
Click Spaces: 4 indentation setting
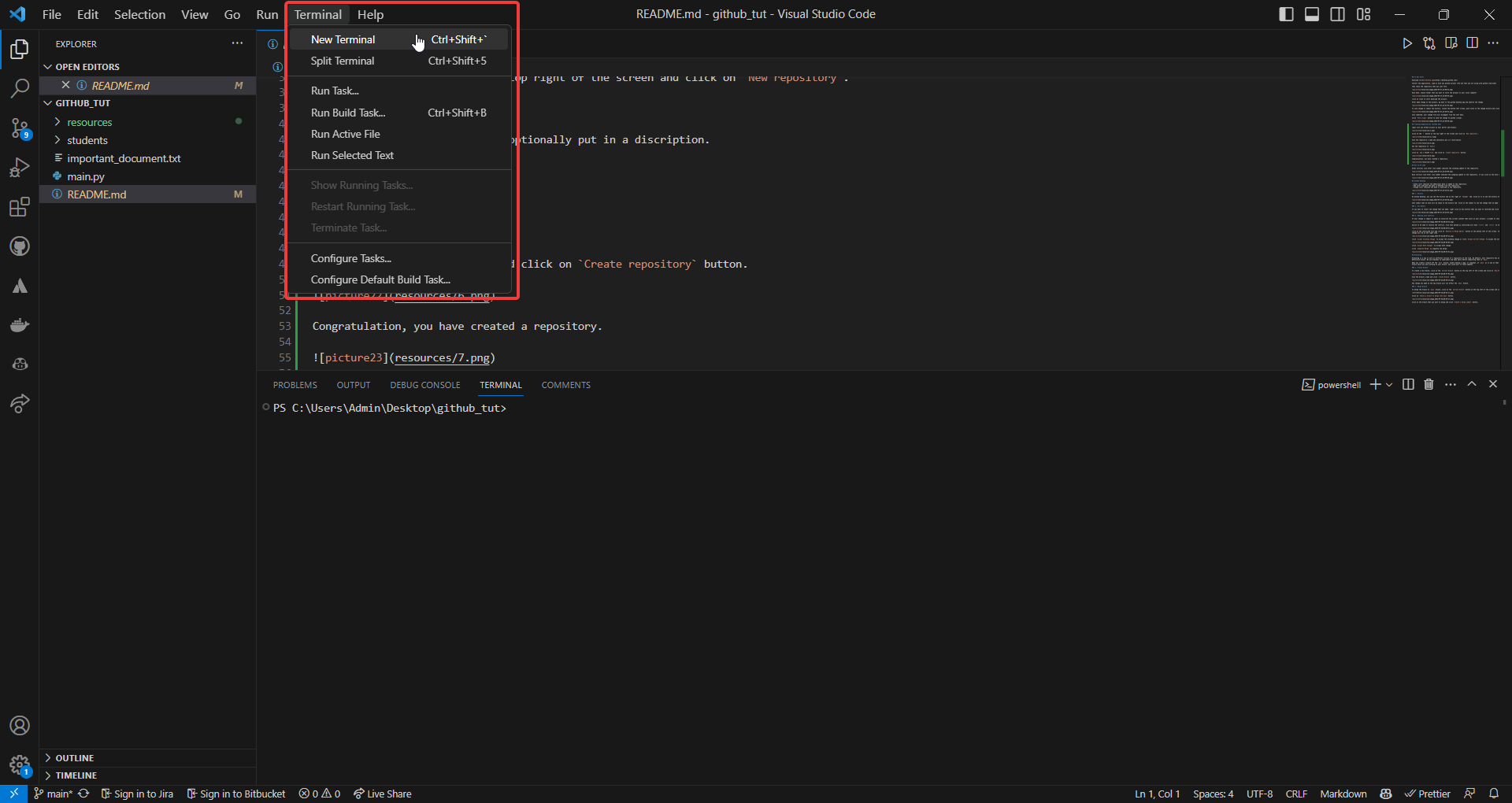pyautogui.click(x=1213, y=794)
